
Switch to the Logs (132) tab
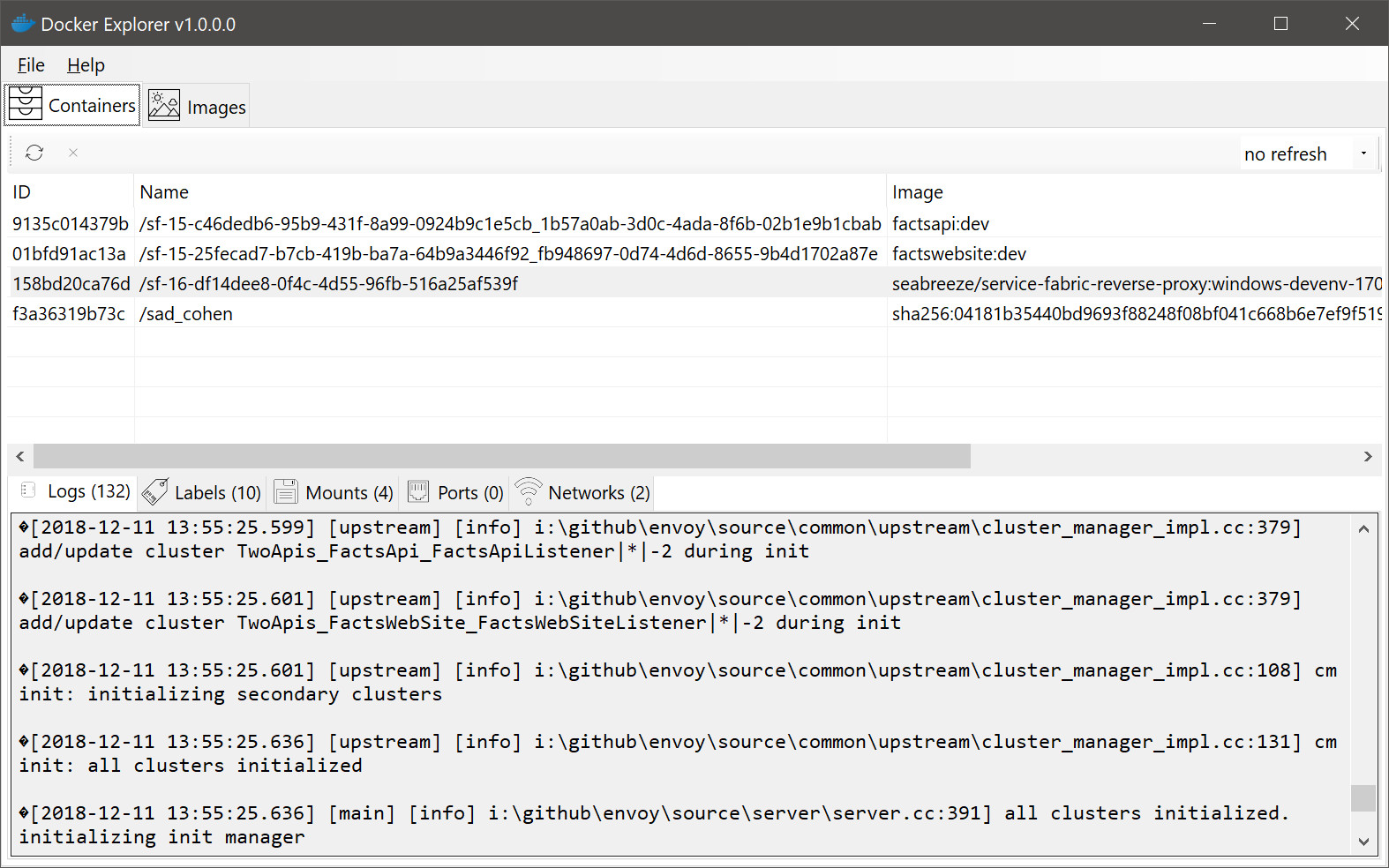(x=88, y=491)
